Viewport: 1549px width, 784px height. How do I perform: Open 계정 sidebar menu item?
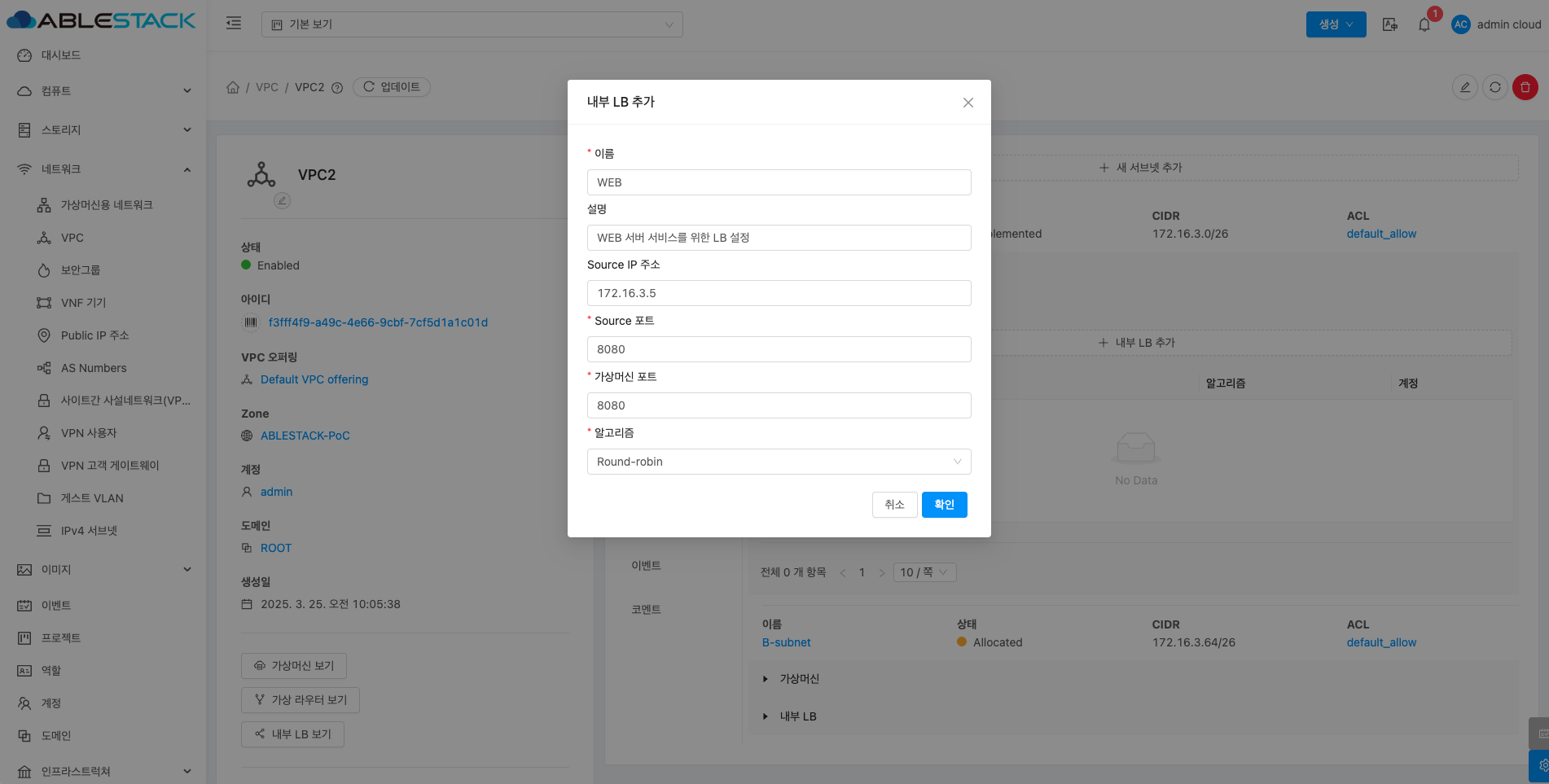click(51, 703)
